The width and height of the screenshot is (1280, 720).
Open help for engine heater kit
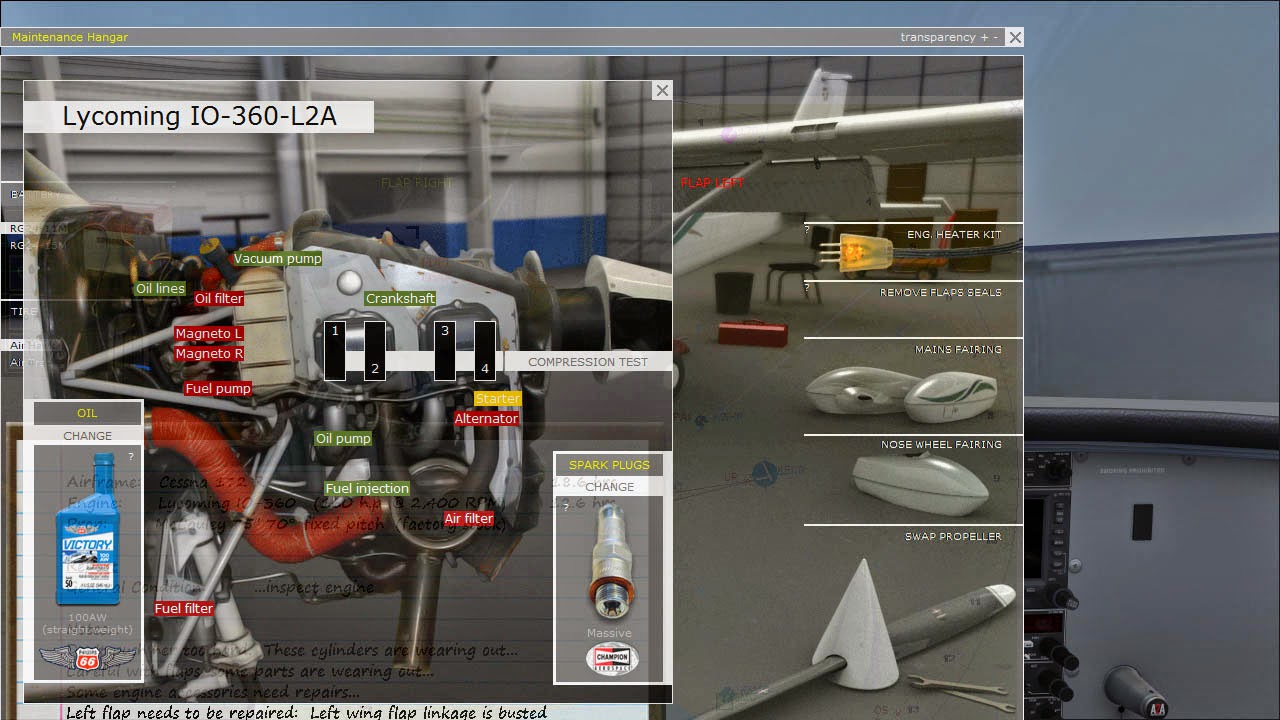coord(807,230)
